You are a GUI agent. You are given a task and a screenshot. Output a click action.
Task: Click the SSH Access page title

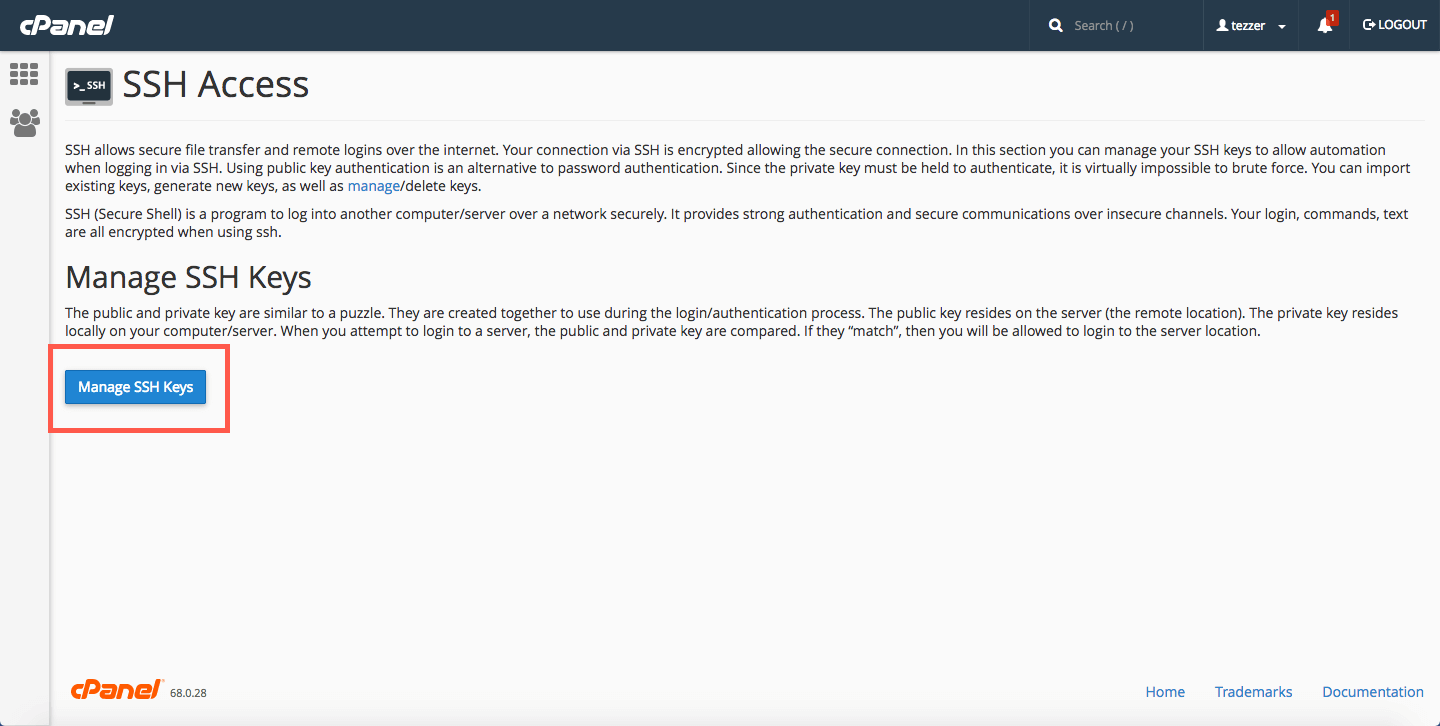click(x=216, y=85)
